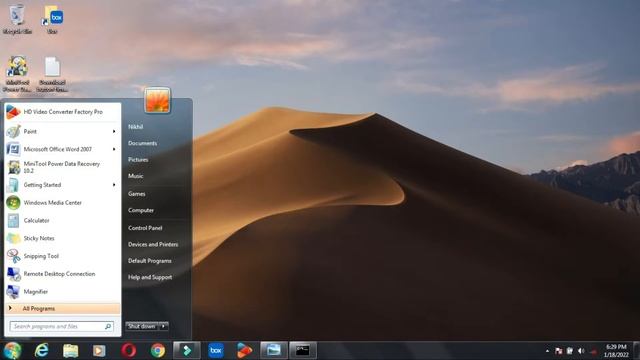Launch Google Chrome from the taskbar

[158, 351]
